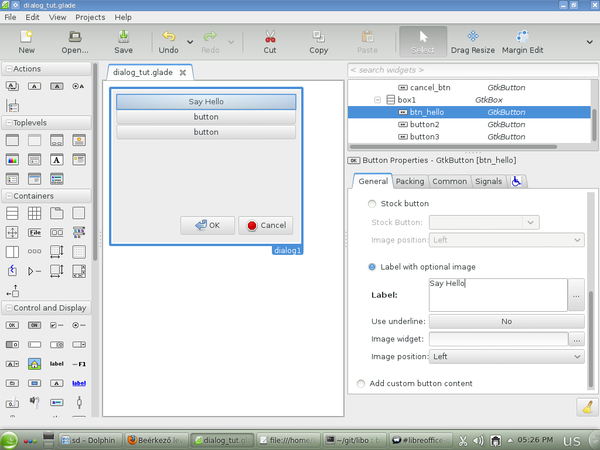Toggle the Use underline 'No' button
Screen dimensions: 600x450
click(507, 321)
